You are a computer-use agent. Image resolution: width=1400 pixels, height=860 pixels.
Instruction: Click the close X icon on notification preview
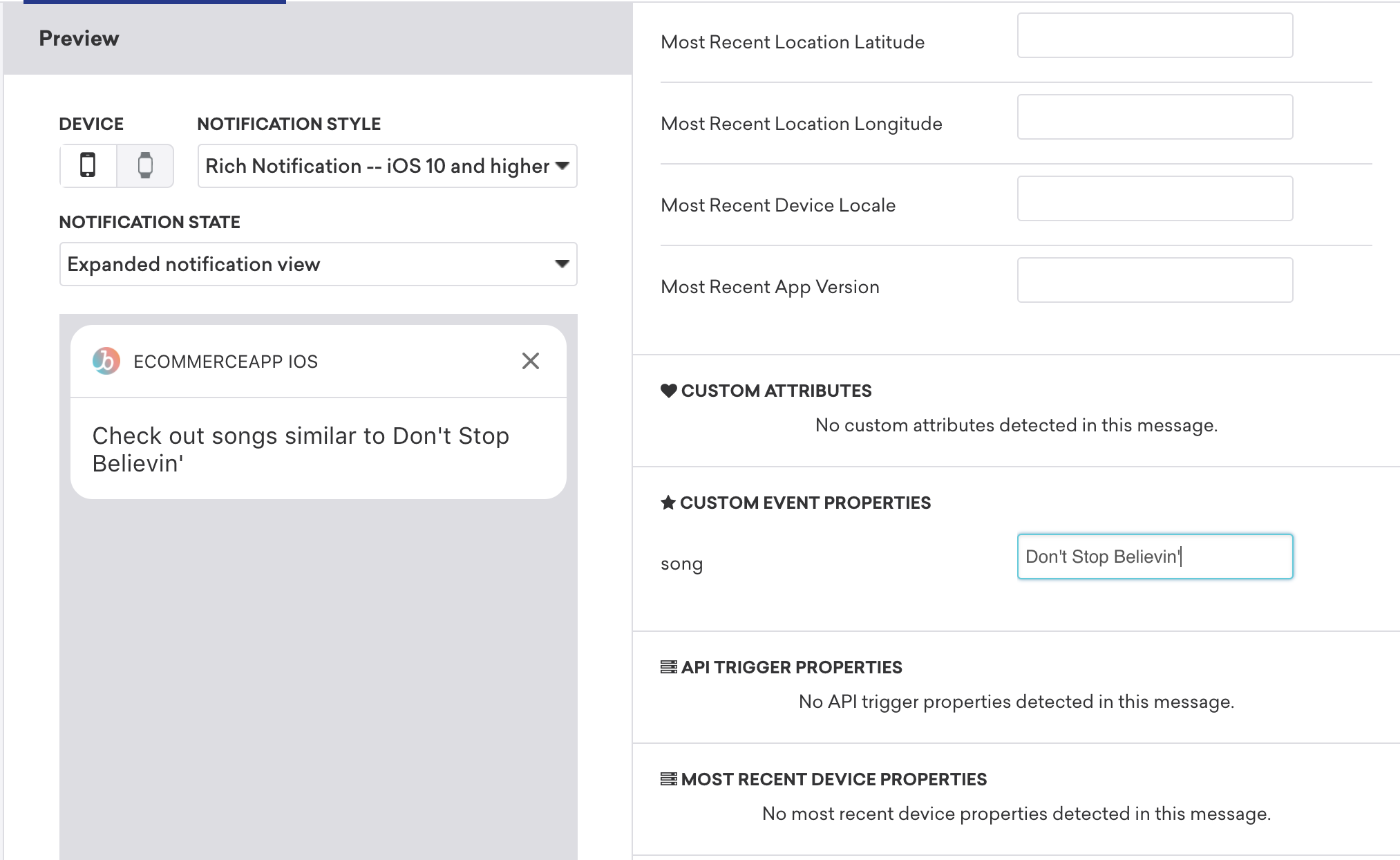coord(530,361)
